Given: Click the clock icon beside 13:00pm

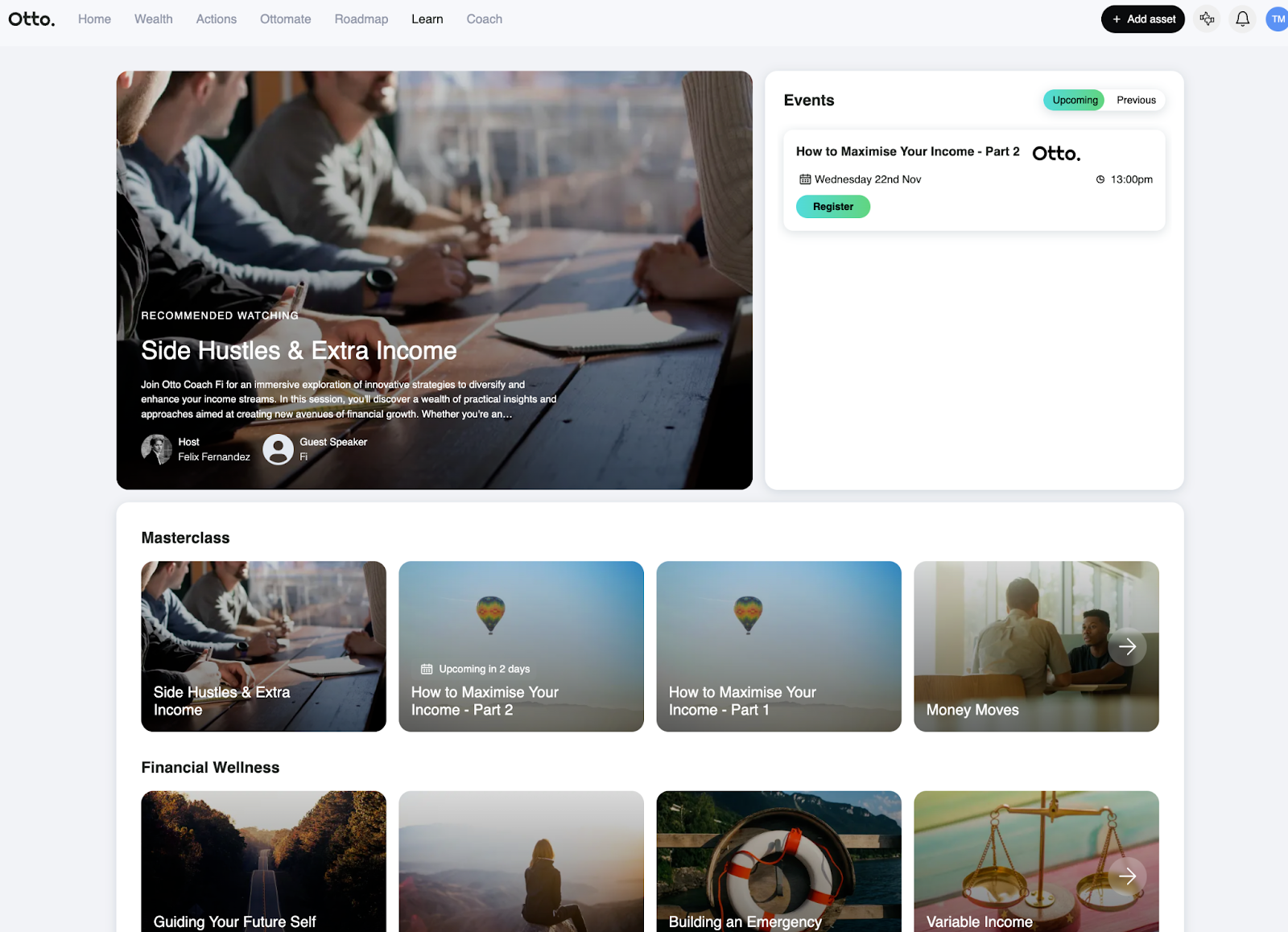Looking at the screenshot, I should pos(1100,179).
